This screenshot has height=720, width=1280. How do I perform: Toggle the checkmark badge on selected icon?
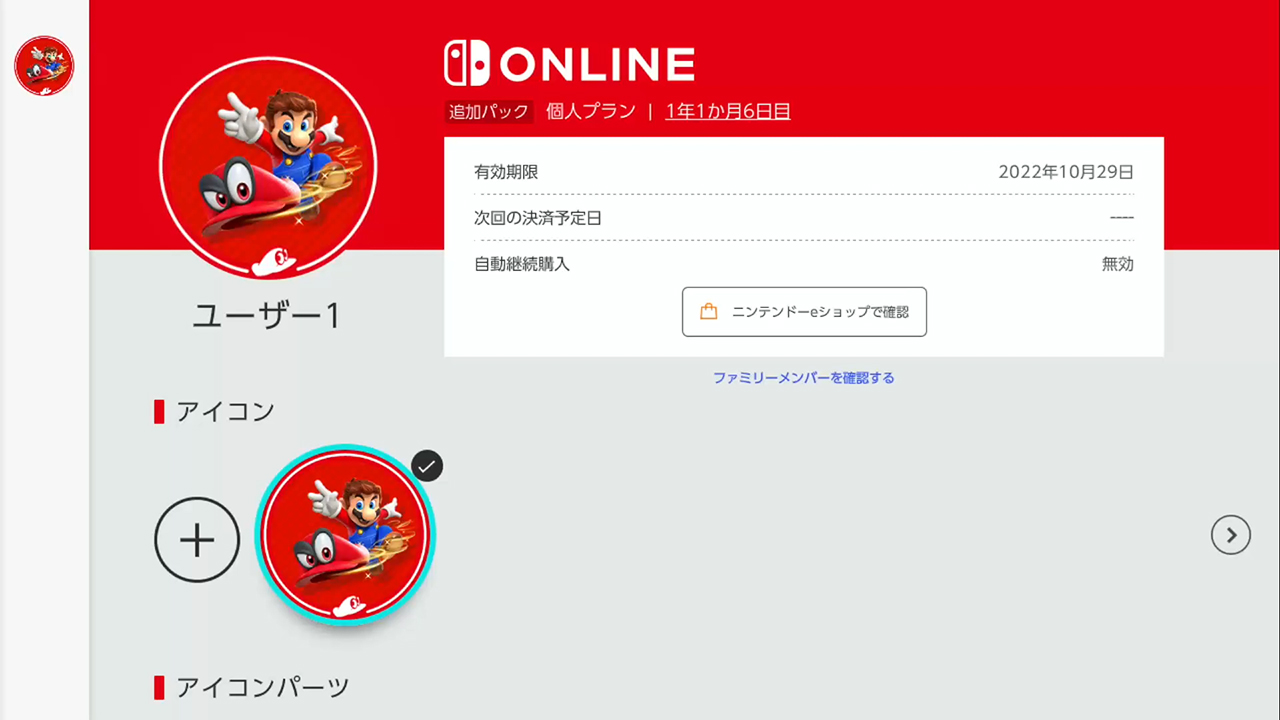[x=427, y=465]
